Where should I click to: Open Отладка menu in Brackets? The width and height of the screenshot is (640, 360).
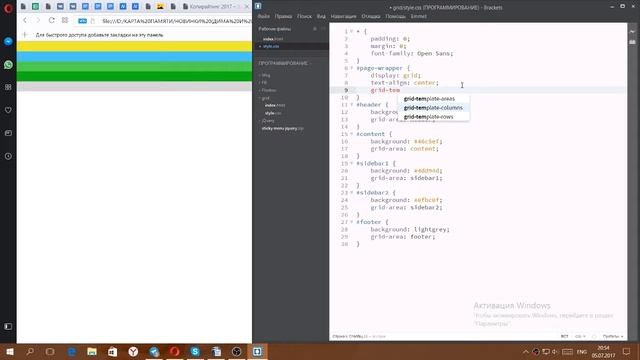point(371,16)
